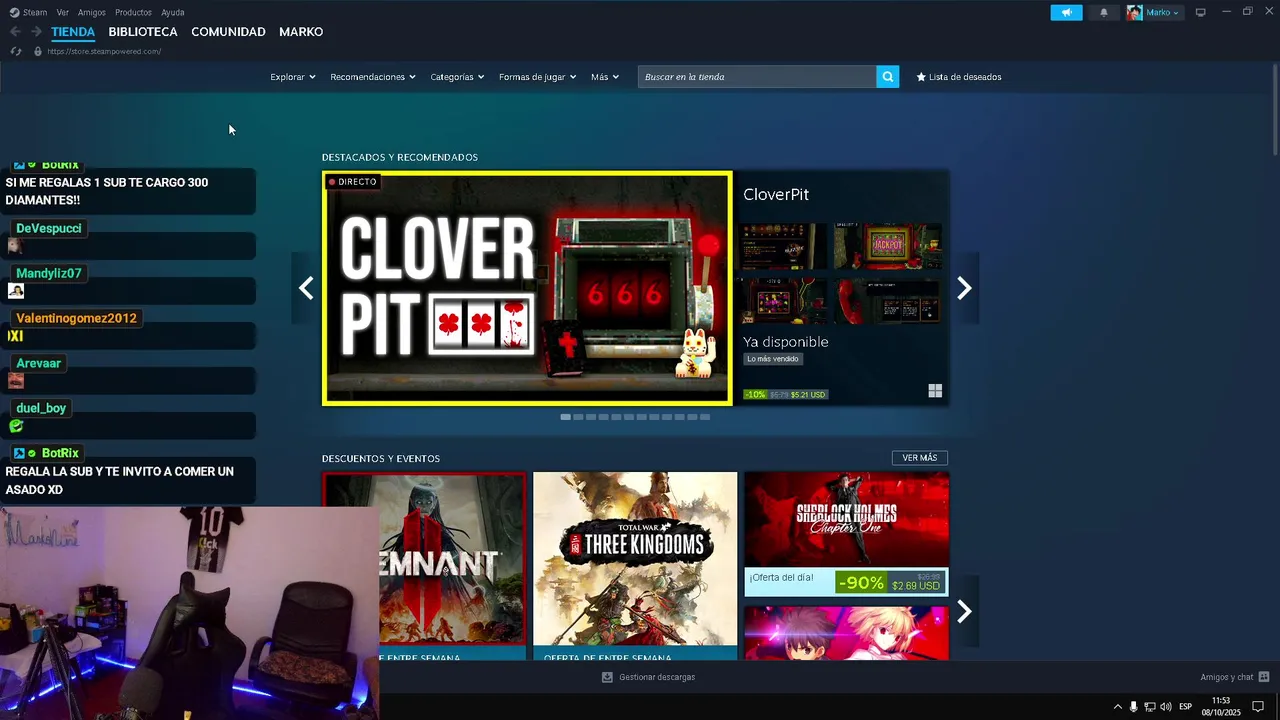Show next featured game arrow
This screenshot has height=720, width=1280.
[x=964, y=288]
